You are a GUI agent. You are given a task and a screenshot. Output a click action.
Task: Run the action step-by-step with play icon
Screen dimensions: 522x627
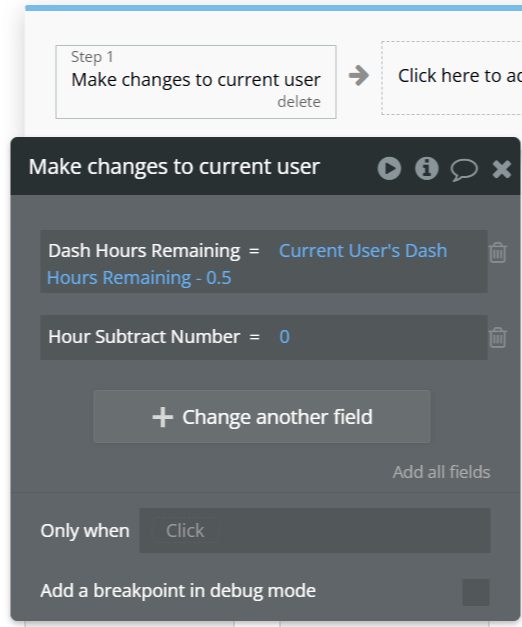pyautogui.click(x=389, y=168)
